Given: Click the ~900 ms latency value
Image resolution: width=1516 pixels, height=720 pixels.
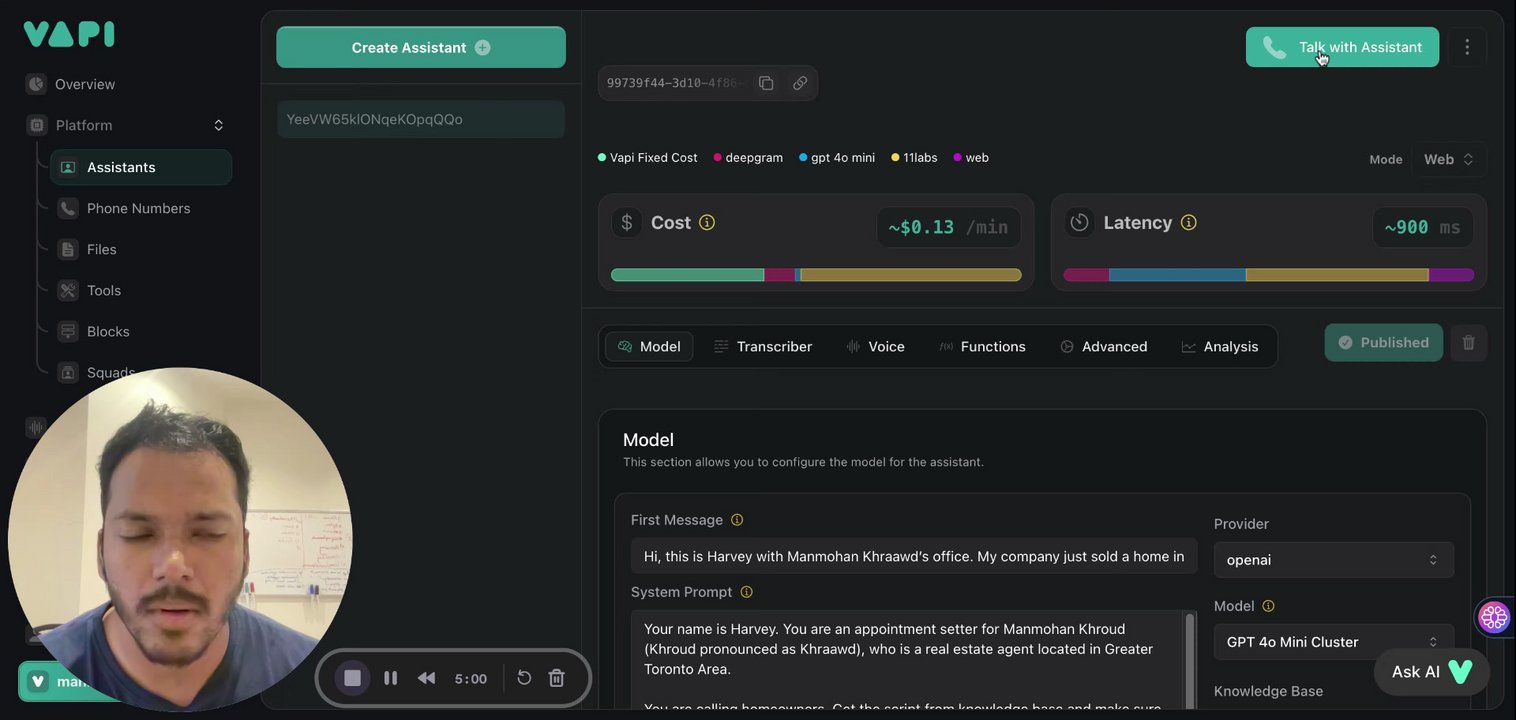Looking at the screenshot, I should (1422, 227).
